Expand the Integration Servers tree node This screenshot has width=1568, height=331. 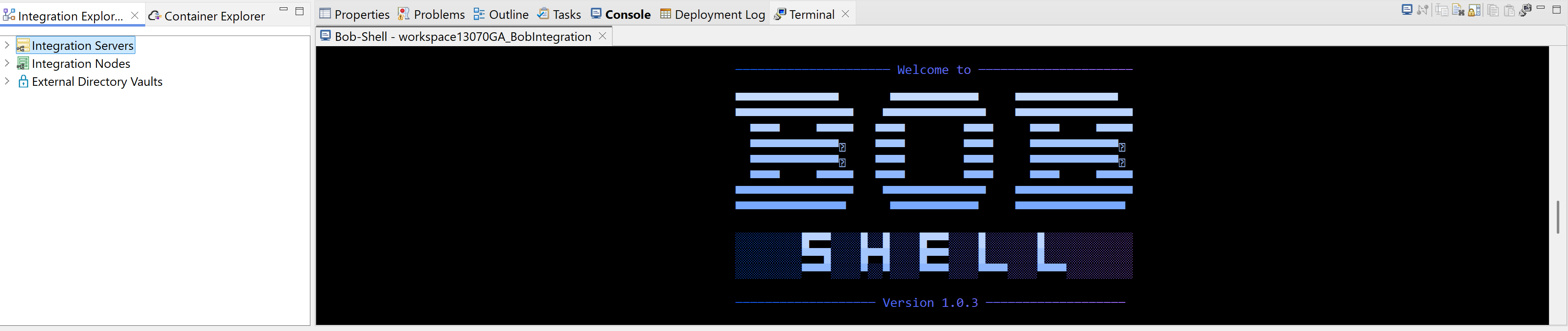click(x=7, y=45)
